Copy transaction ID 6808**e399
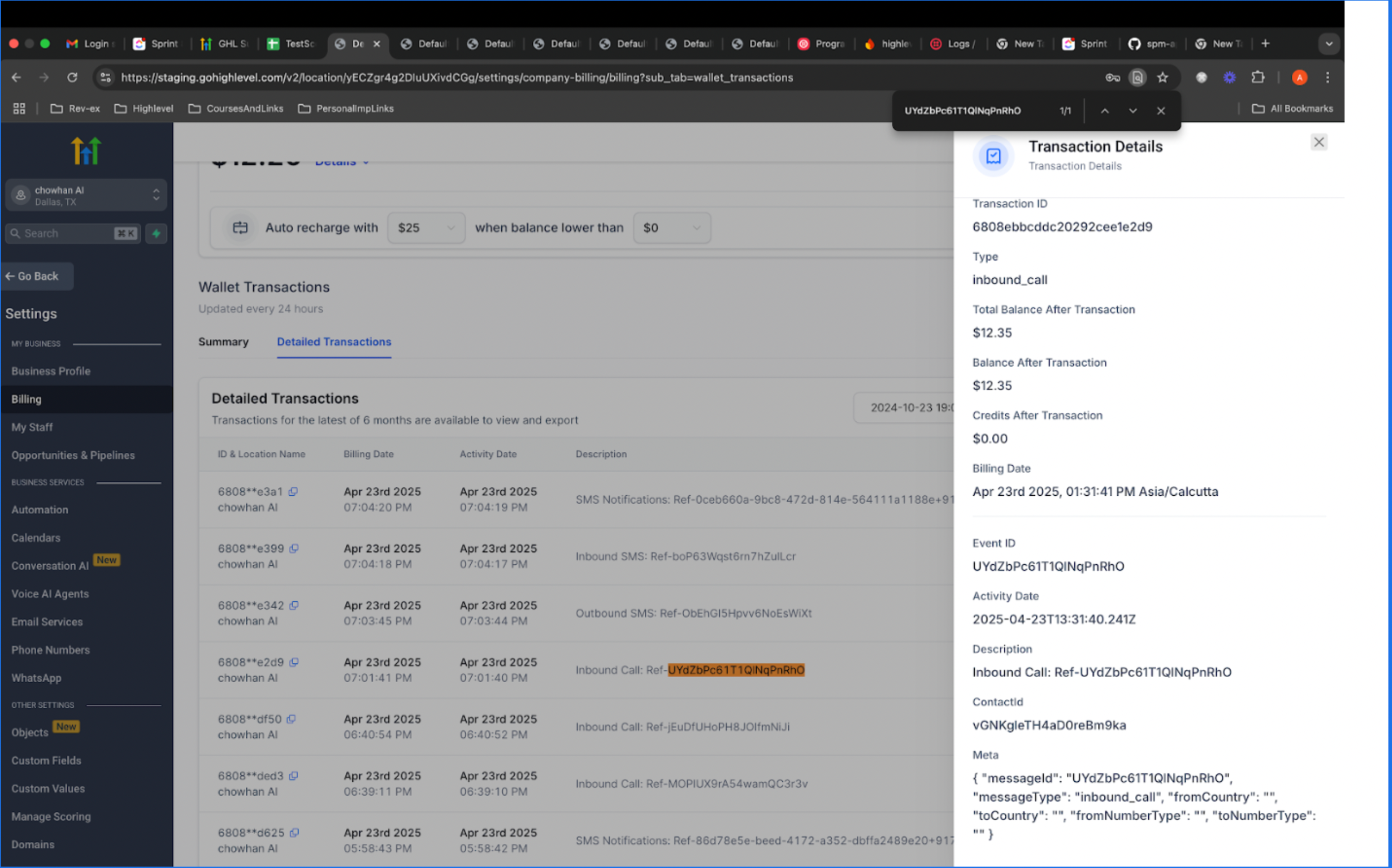Viewport: 1392px width, 868px height. (x=294, y=548)
